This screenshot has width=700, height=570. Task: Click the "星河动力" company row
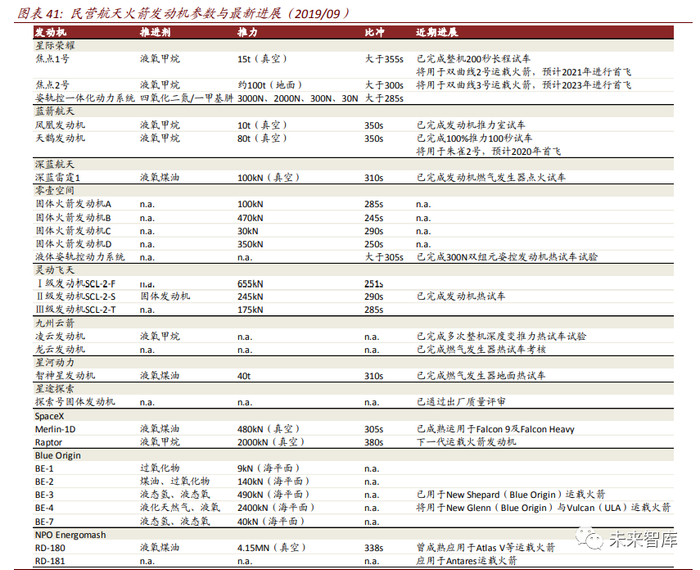coord(354,362)
